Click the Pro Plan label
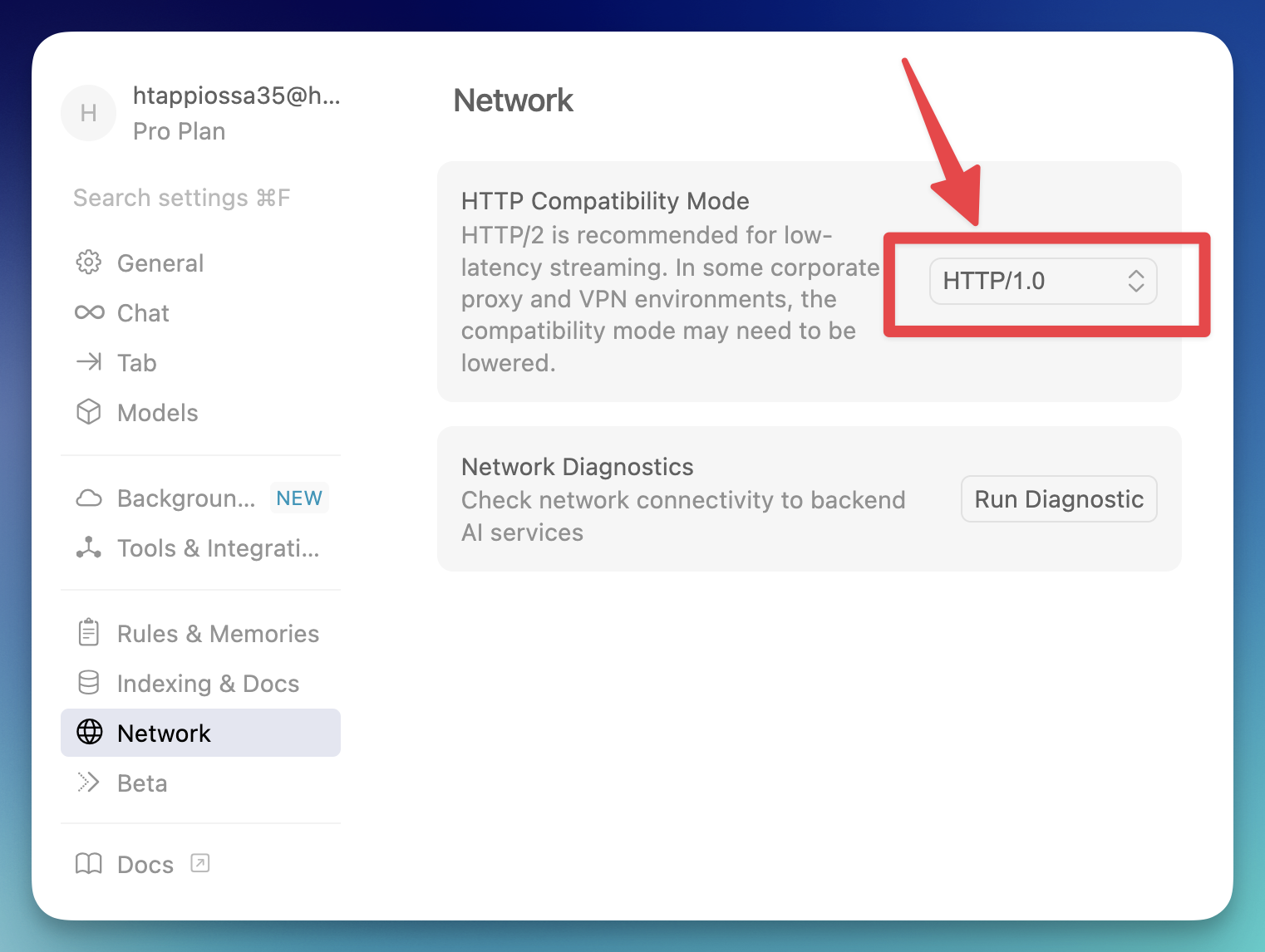This screenshot has height=952, width=1265. click(x=180, y=131)
